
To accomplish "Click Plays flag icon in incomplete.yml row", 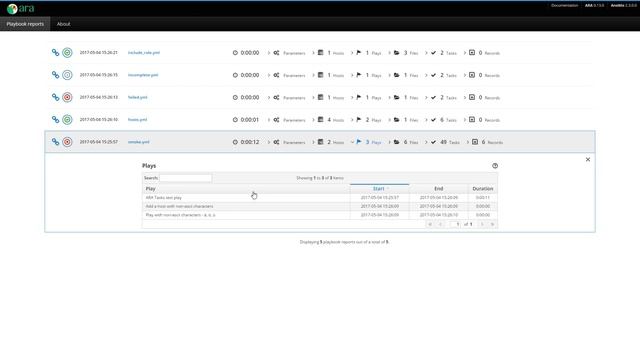I will pyautogui.click(x=359, y=75).
